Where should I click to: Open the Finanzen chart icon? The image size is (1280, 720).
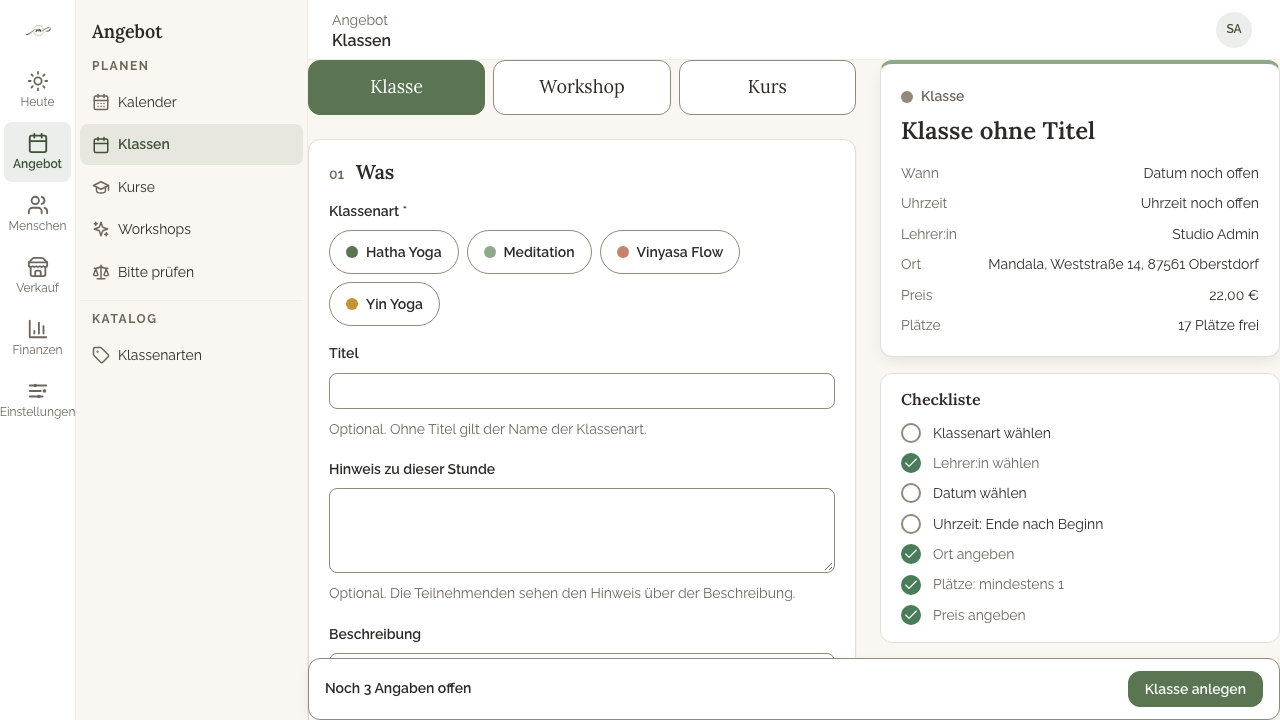(37, 329)
